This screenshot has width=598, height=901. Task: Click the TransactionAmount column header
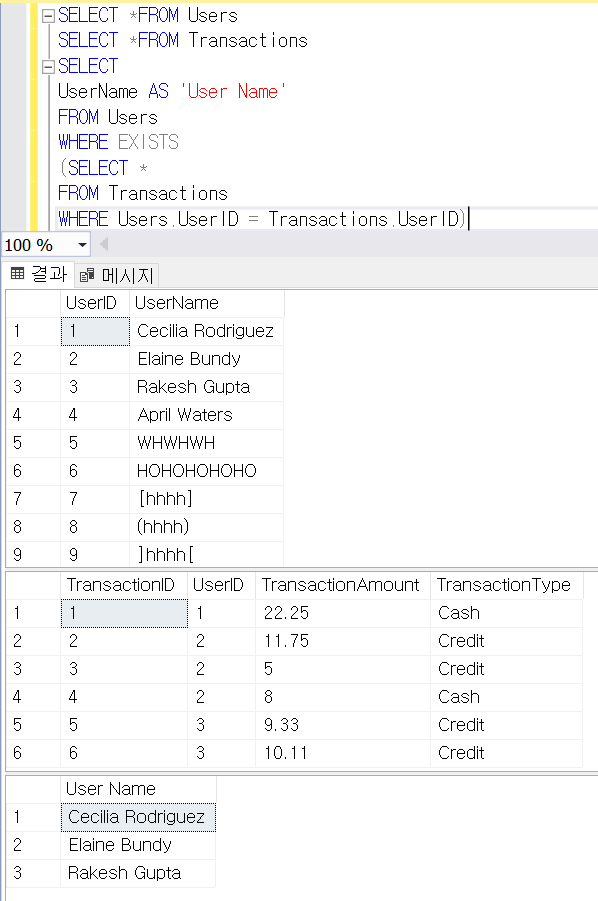pyautogui.click(x=343, y=585)
